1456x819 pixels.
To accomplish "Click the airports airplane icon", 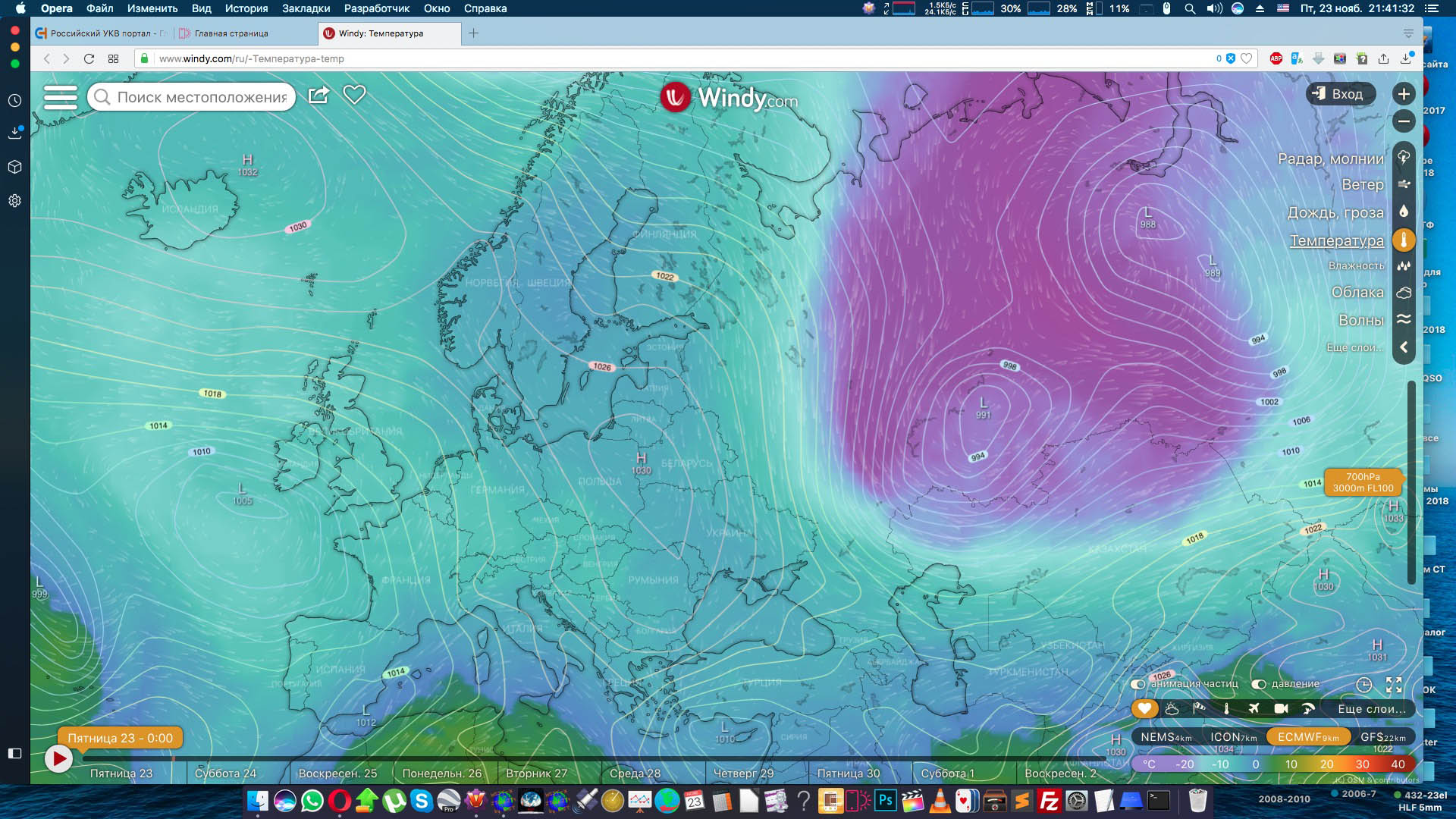I will tap(1254, 708).
